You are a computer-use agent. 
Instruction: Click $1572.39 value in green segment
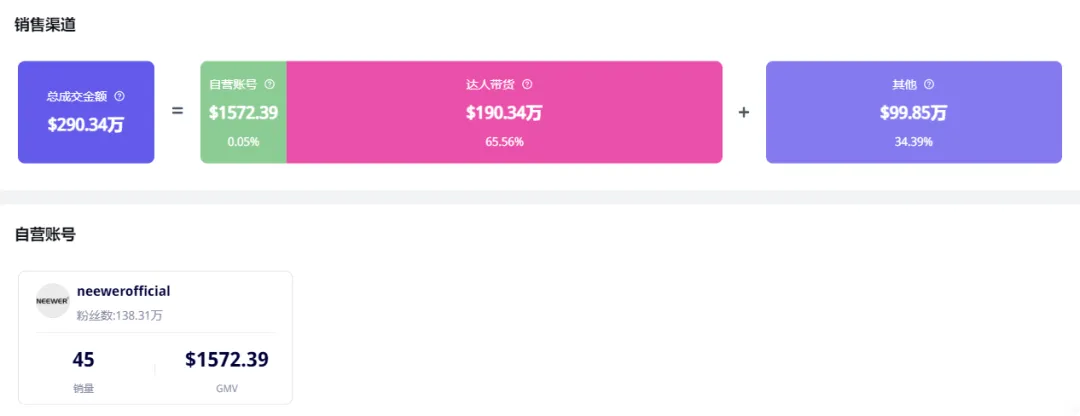coord(243,113)
